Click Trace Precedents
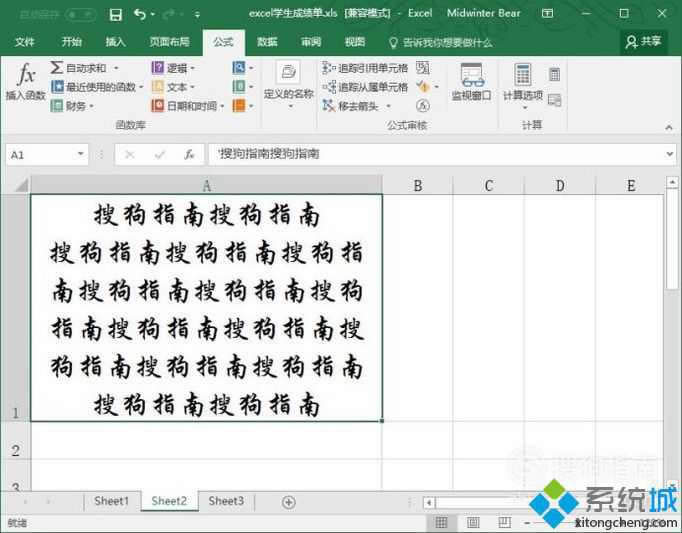 click(x=365, y=68)
